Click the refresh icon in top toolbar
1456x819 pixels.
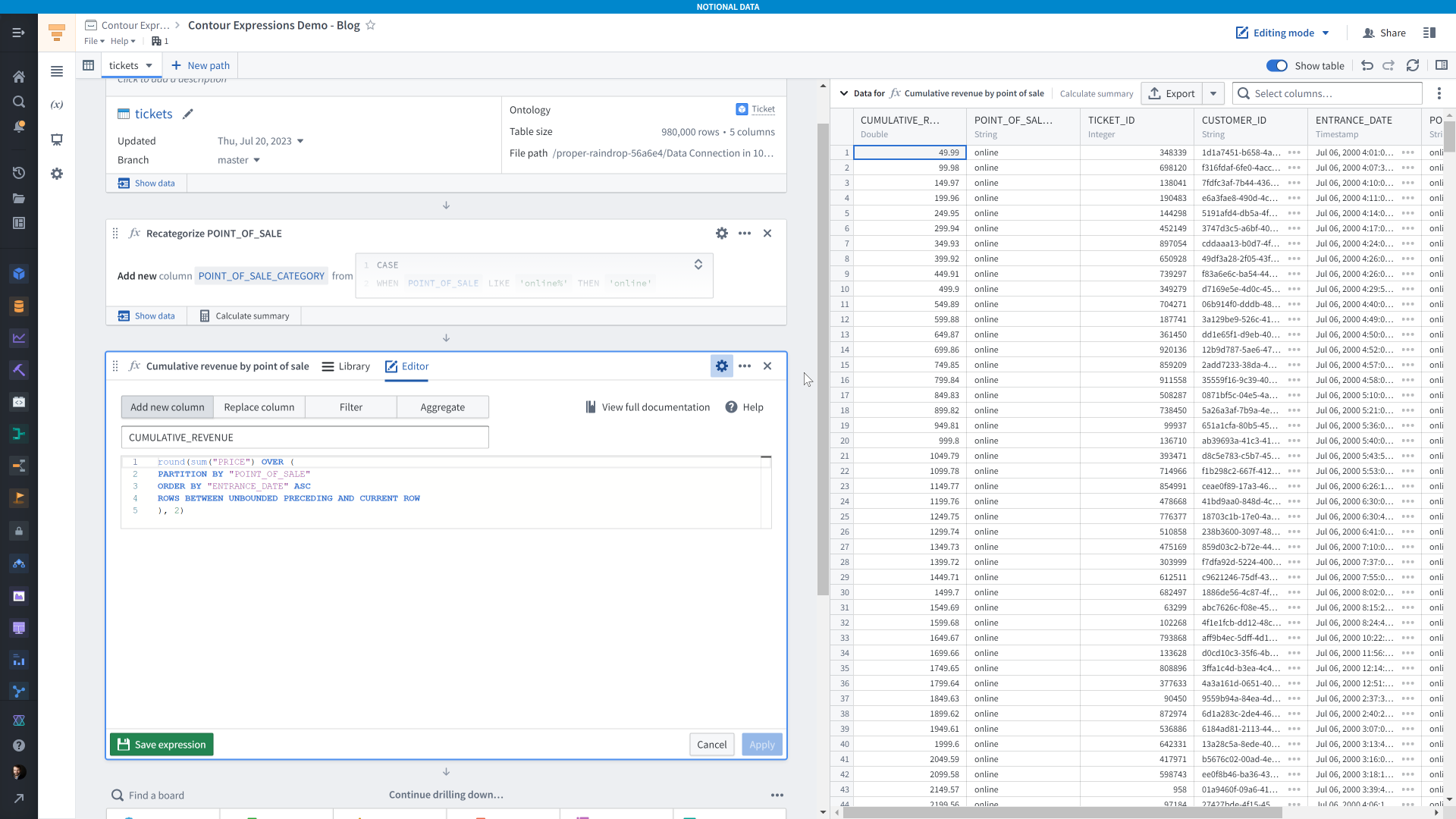(1413, 65)
